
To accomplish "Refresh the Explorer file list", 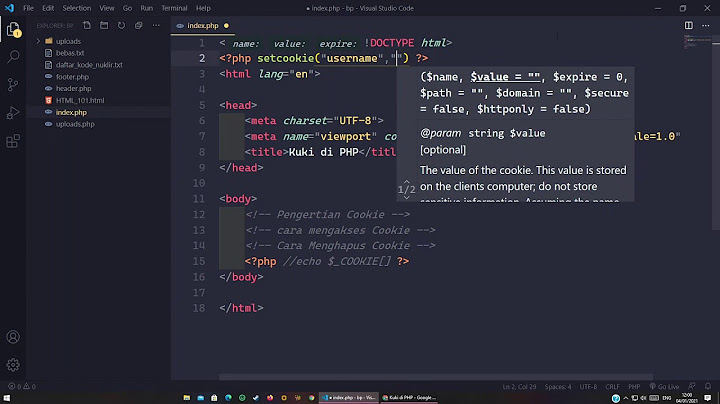I will pos(121,26).
